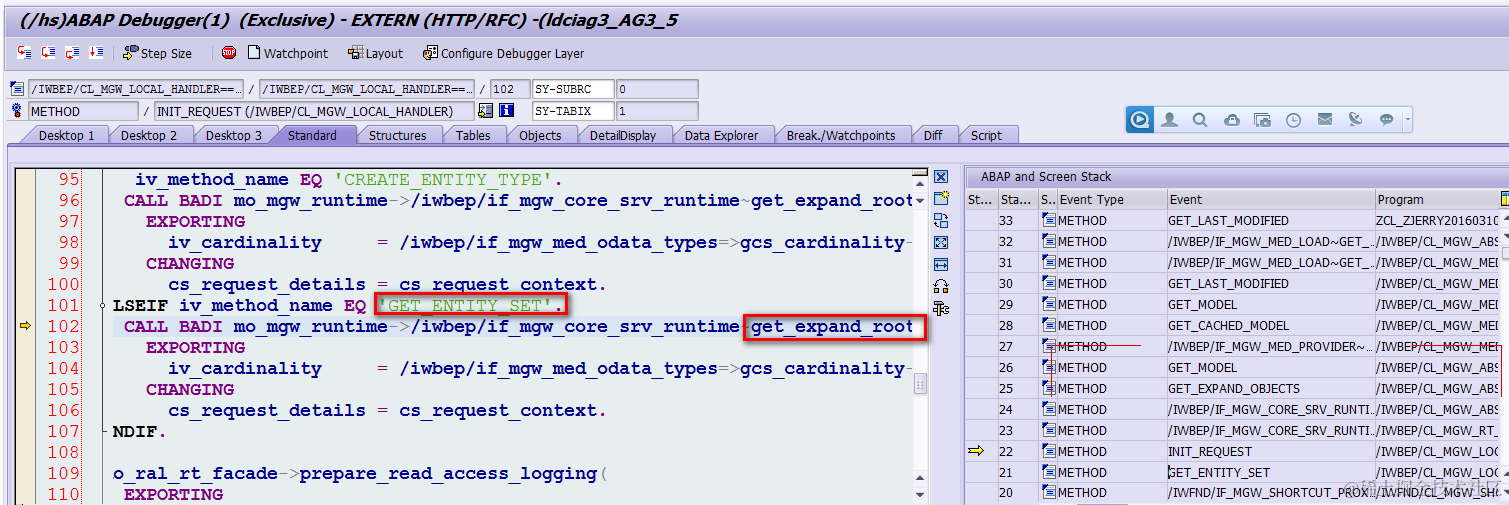1509x505 pixels.
Task: Click the blue info icon after INIT_REQUEST
Action: pyautogui.click(x=506, y=111)
